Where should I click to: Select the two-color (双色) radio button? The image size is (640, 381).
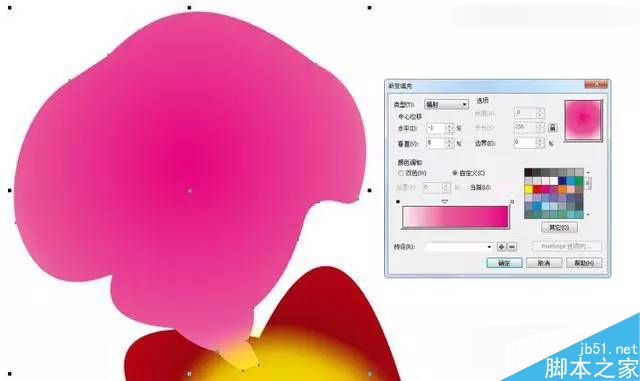click(401, 173)
